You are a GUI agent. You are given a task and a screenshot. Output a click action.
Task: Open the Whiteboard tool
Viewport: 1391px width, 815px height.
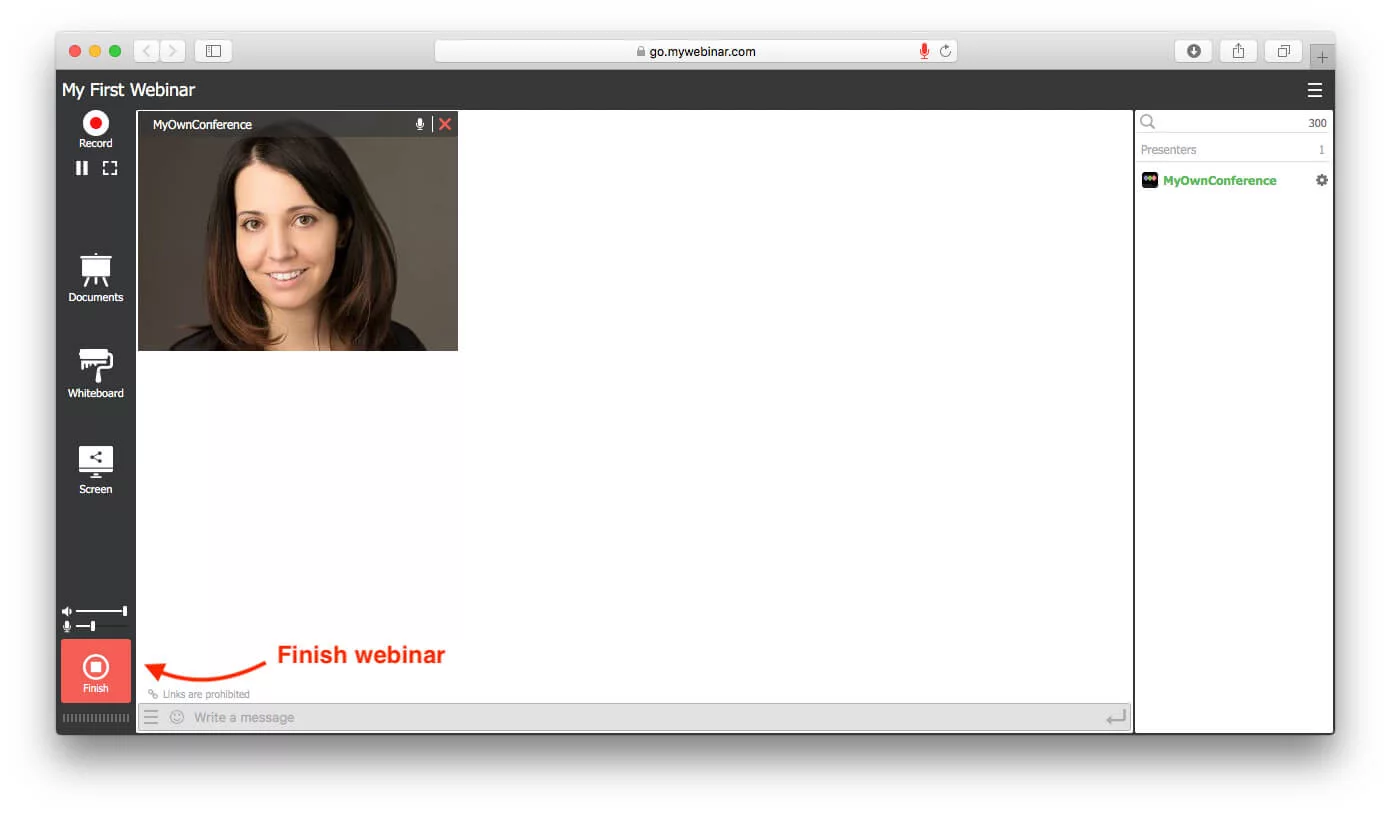[x=95, y=373]
